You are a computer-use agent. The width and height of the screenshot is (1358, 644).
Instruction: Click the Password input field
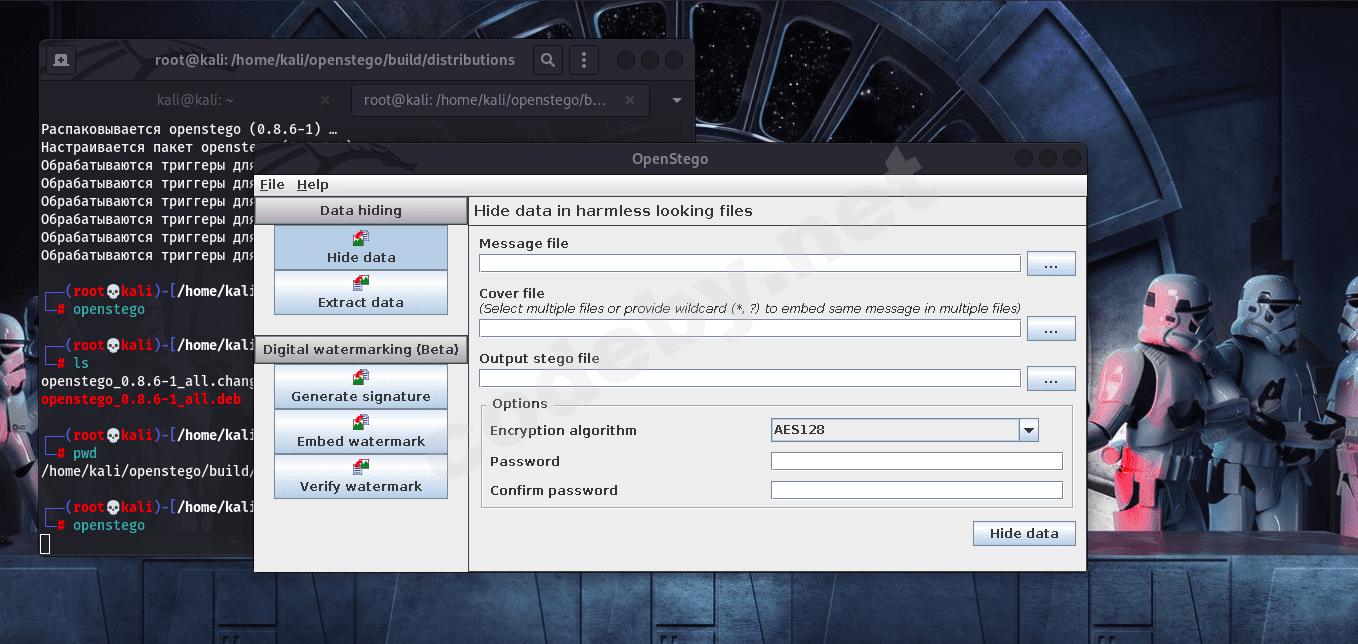tap(916, 461)
